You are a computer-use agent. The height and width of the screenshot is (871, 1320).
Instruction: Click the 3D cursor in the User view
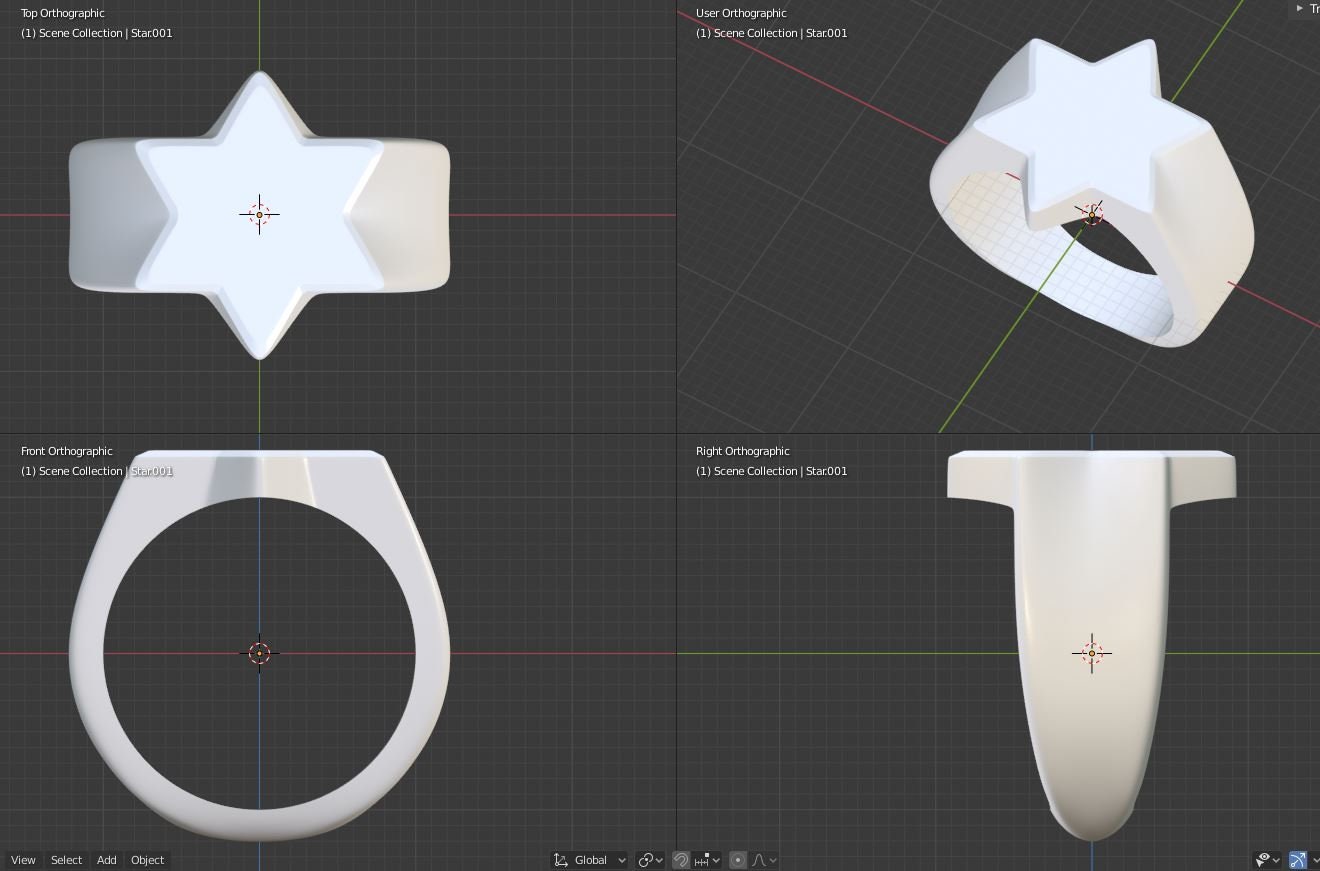coord(1092,215)
